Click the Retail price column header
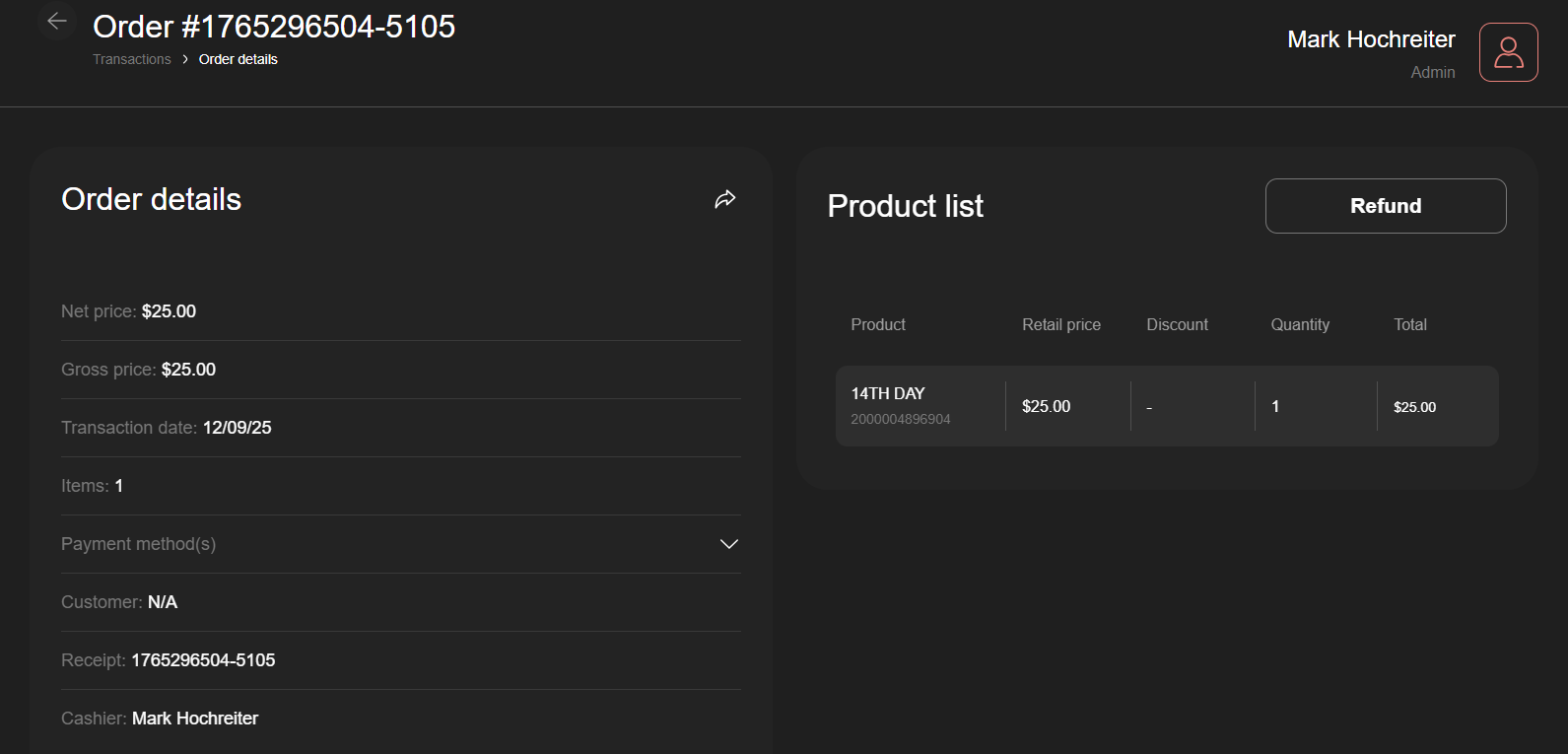 (x=1061, y=324)
